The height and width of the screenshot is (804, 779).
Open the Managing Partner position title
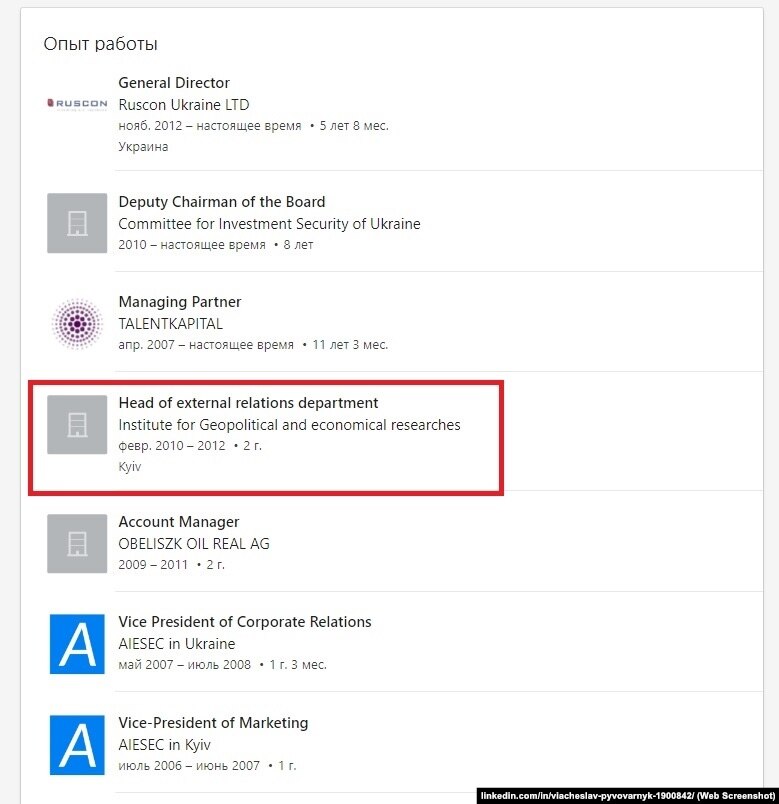click(x=179, y=302)
